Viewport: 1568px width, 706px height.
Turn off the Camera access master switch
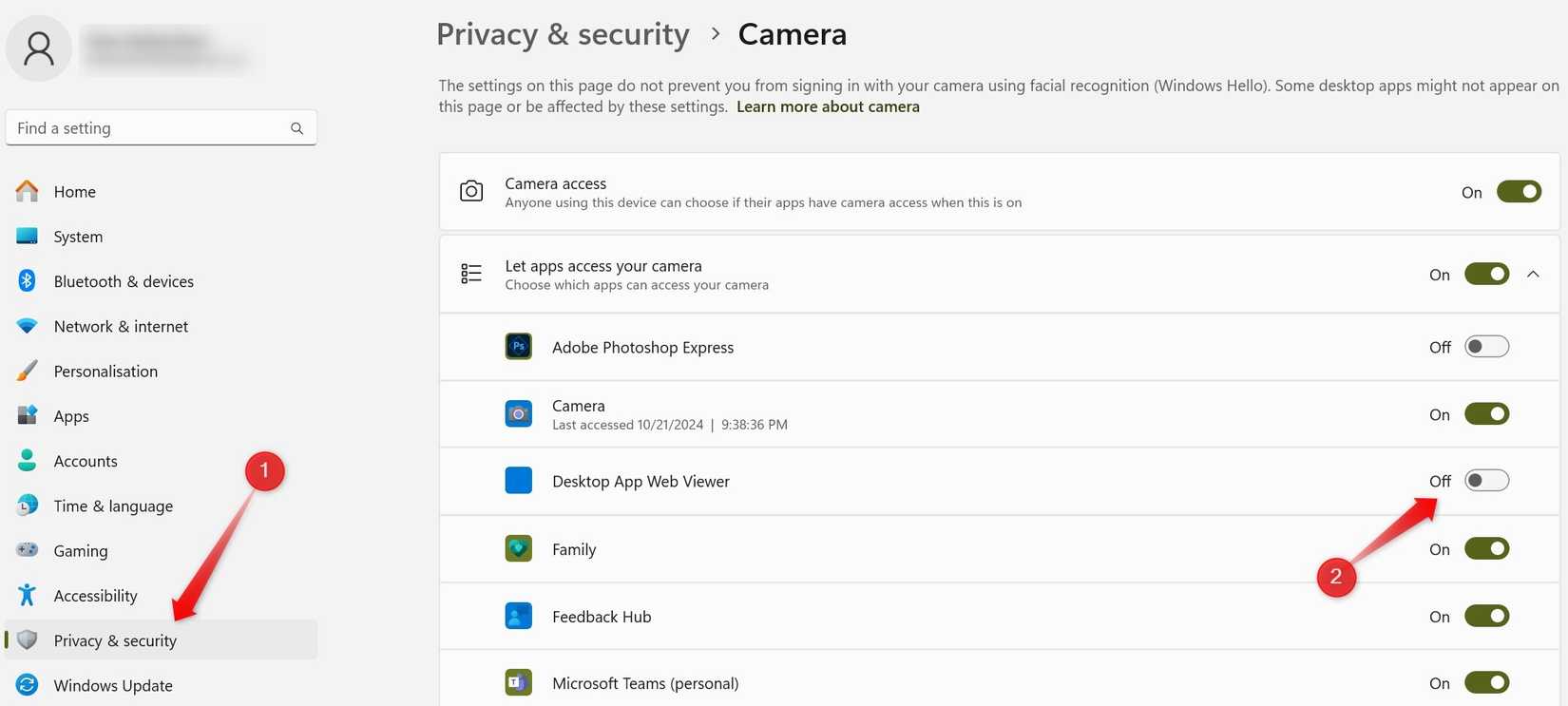1519,191
